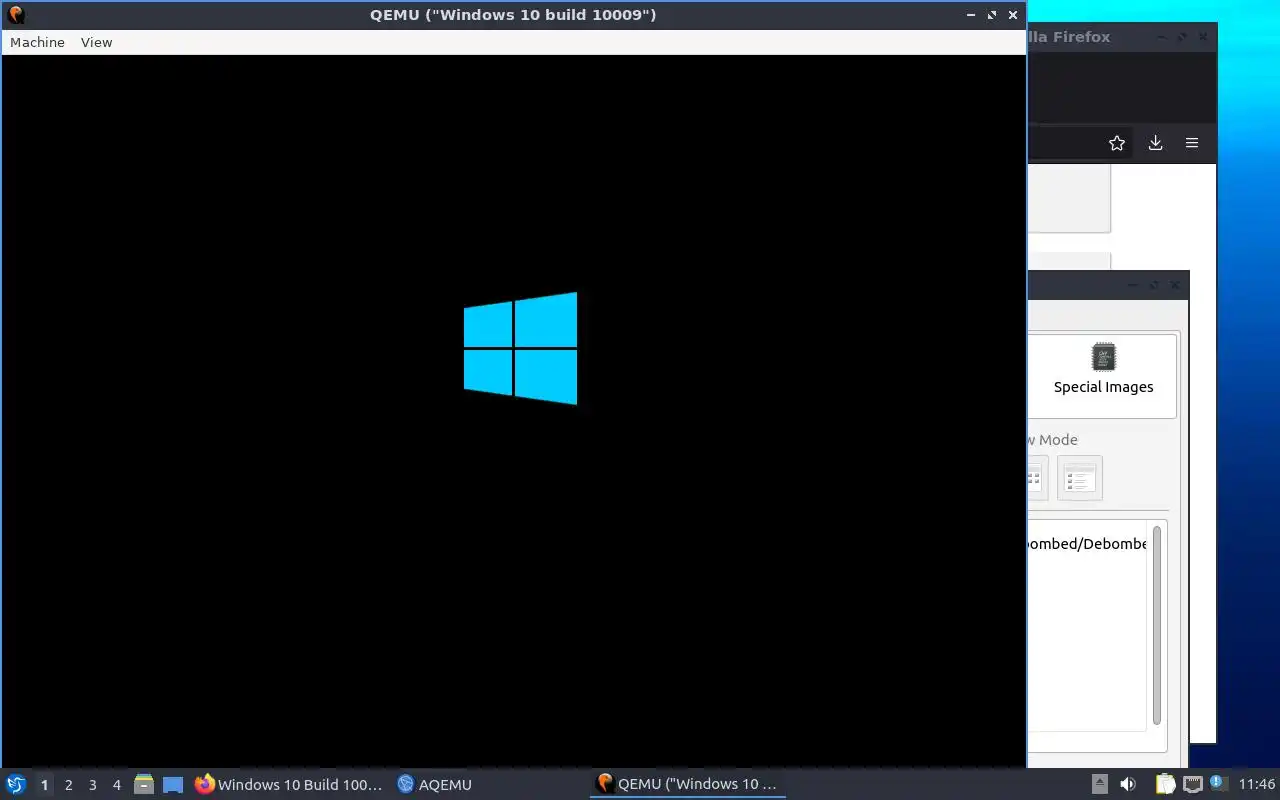
Task: Bookmark the page with Firefox star icon
Action: coord(1117,143)
